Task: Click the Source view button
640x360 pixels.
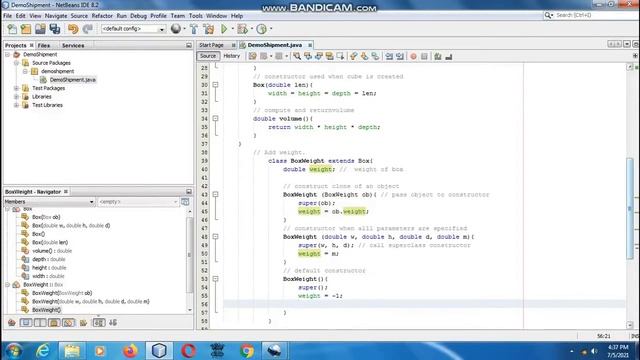Action: (x=208, y=56)
